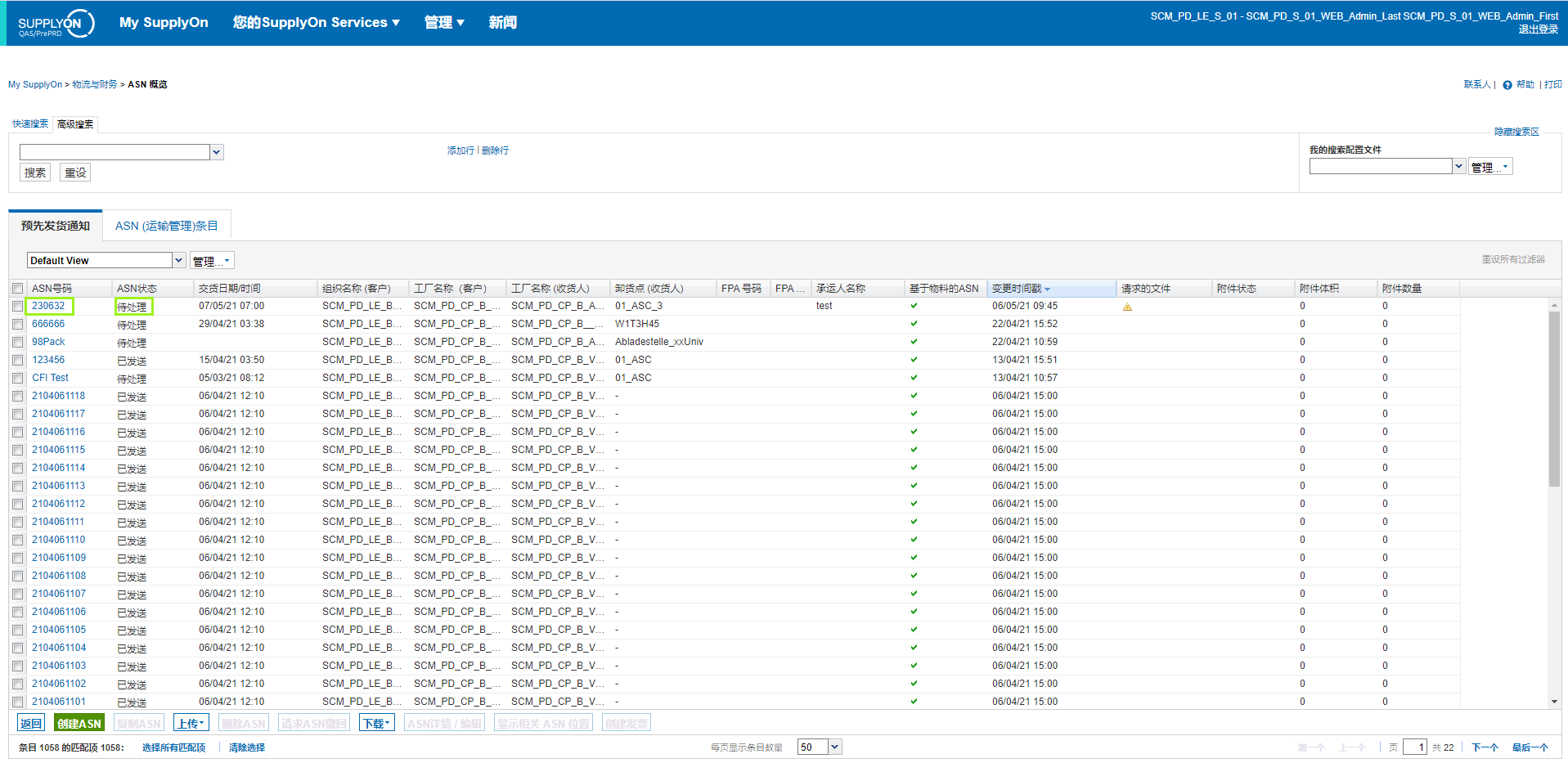Click the 搜索 button
The image size is (1568, 763).
[x=35, y=173]
